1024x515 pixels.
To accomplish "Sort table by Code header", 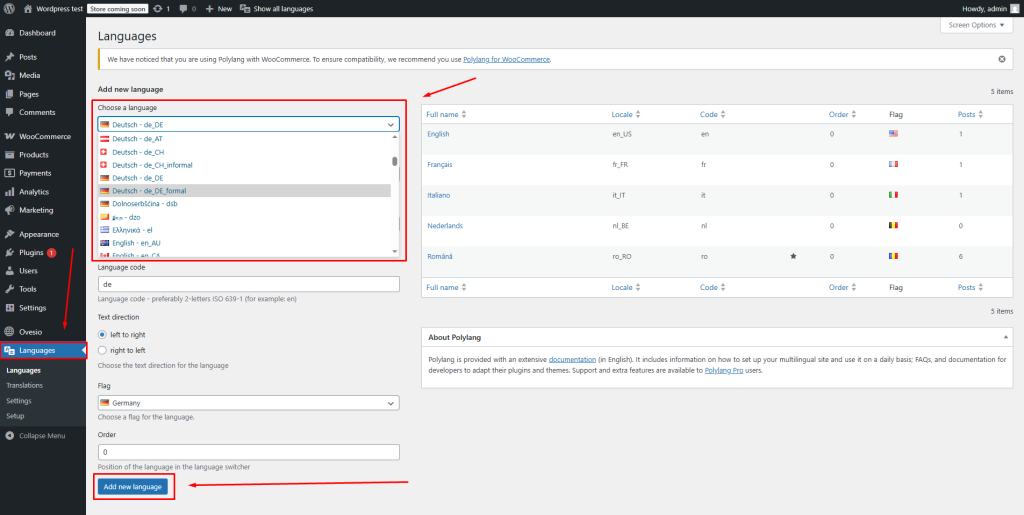I will (713, 114).
